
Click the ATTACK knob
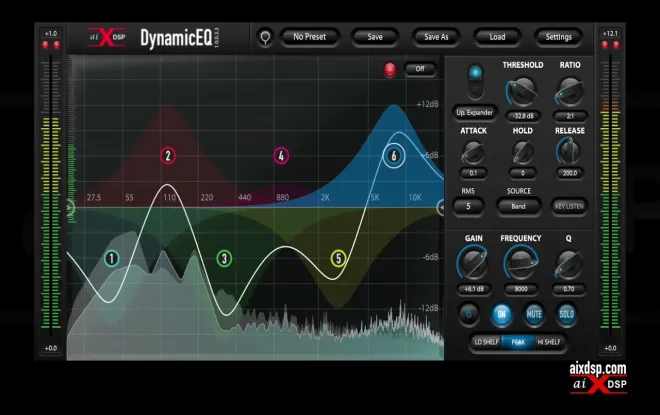[x=473, y=152]
